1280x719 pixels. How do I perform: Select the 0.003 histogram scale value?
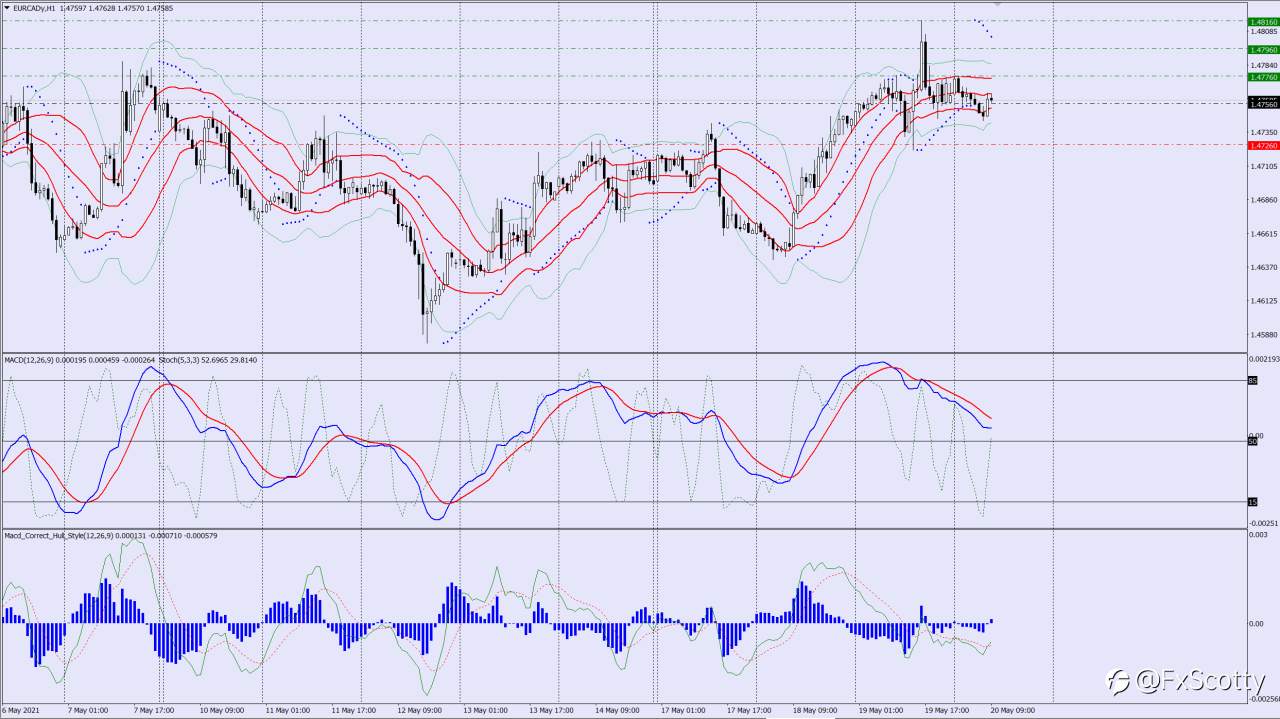(1258, 535)
